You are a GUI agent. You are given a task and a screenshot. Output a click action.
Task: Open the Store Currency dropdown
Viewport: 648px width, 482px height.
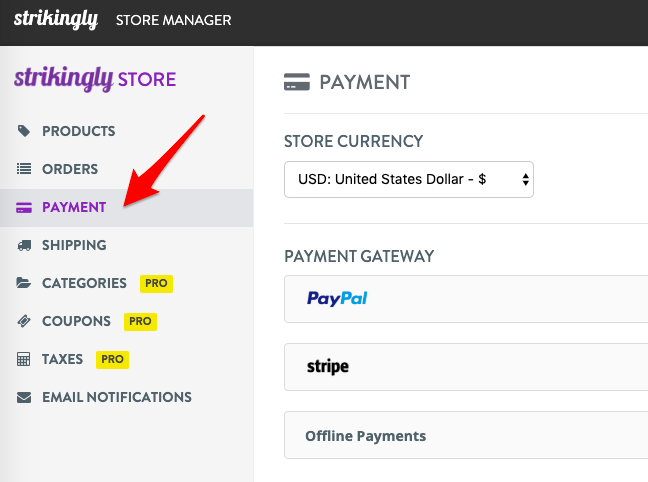(409, 179)
